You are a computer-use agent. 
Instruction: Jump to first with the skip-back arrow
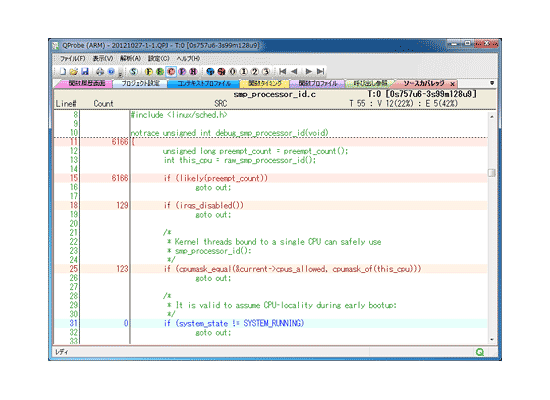point(282,72)
